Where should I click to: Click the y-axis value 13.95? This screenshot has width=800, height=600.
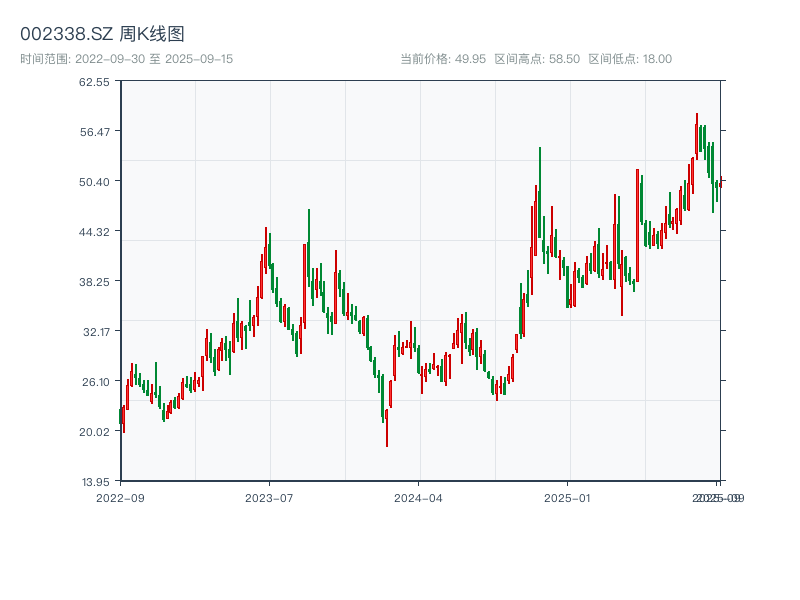tap(95, 482)
